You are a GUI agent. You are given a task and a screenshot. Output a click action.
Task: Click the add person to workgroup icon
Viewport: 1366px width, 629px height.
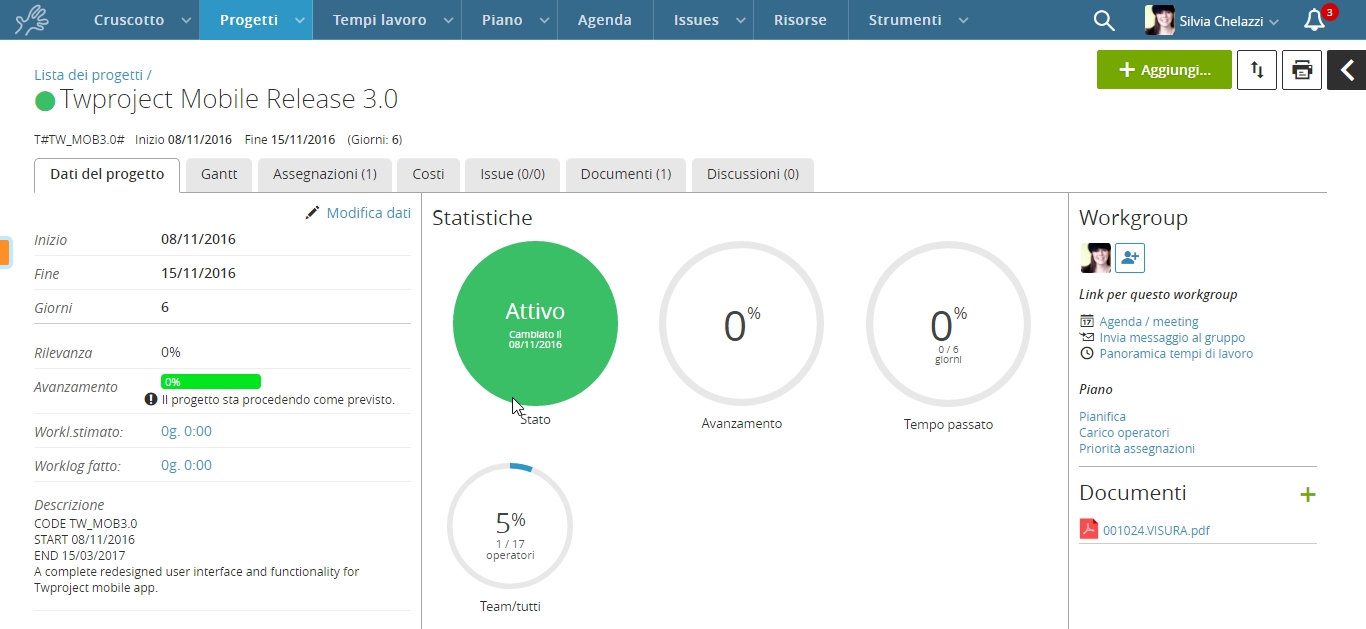point(1130,258)
